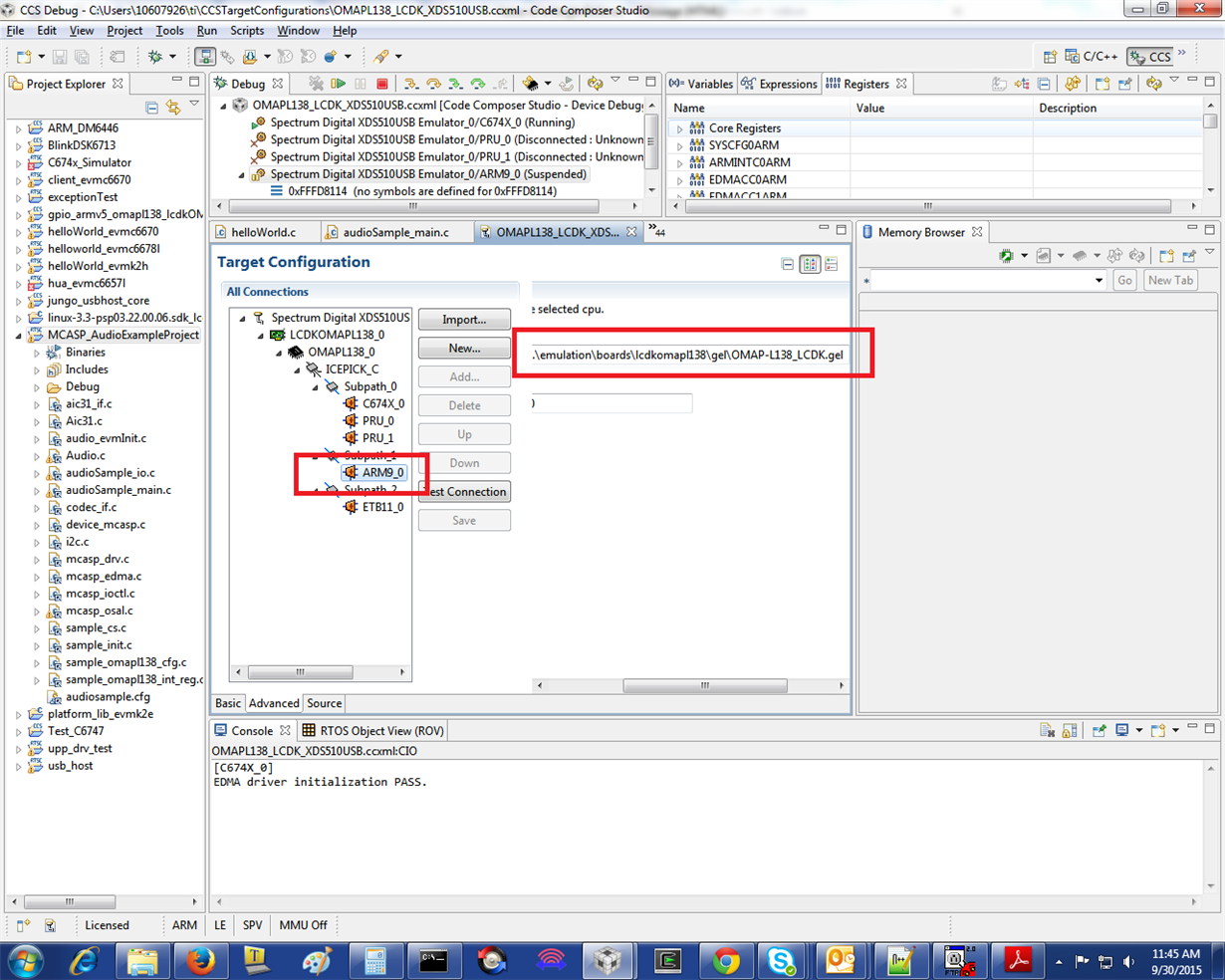The width and height of the screenshot is (1225, 980).
Task: Select the ARM9_0 (Suspended) debug thread
Action: click(418, 174)
